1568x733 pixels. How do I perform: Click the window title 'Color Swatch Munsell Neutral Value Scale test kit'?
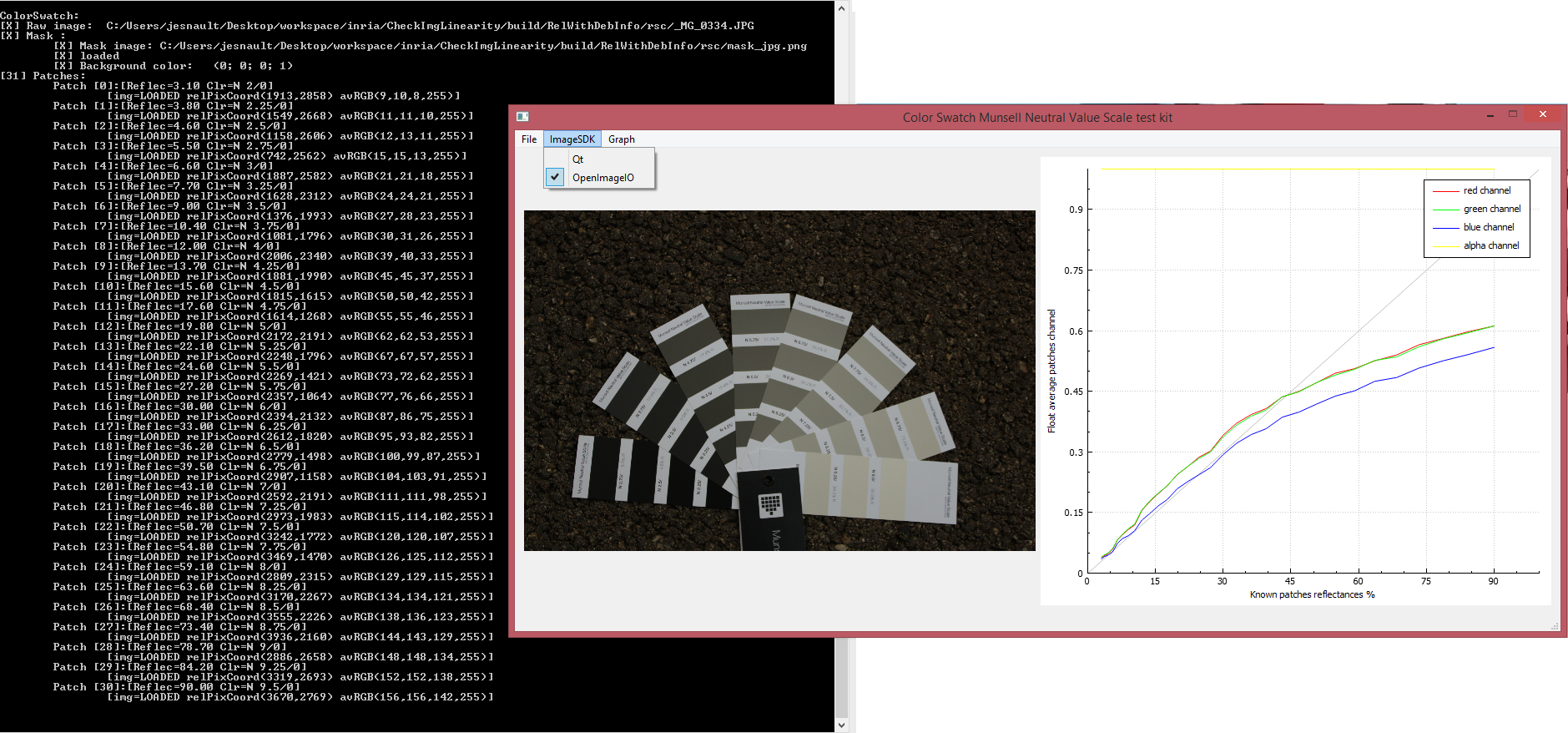click(1037, 118)
